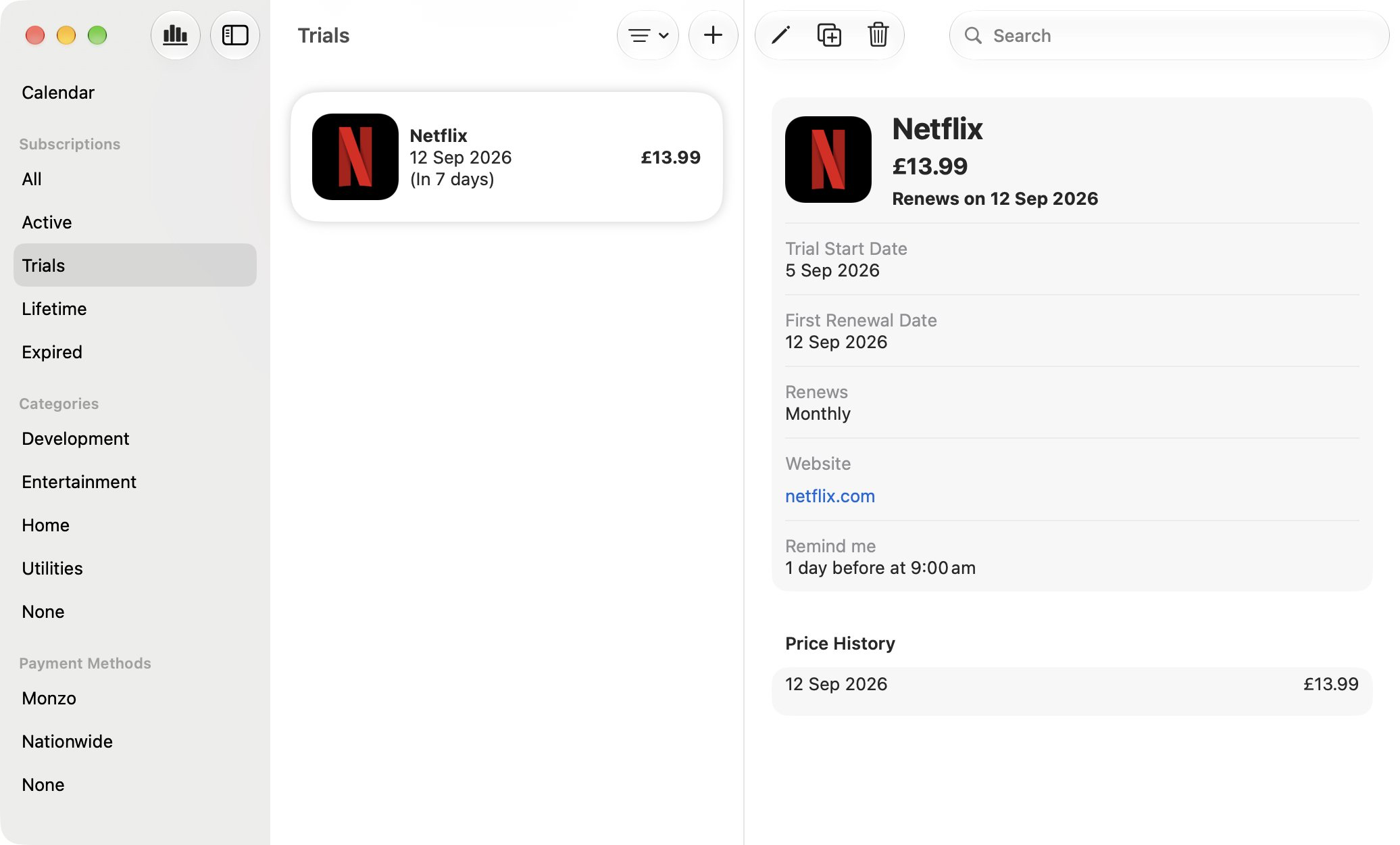The width and height of the screenshot is (1400, 845).
Task: Open the statistics bar chart view
Action: click(175, 35)
